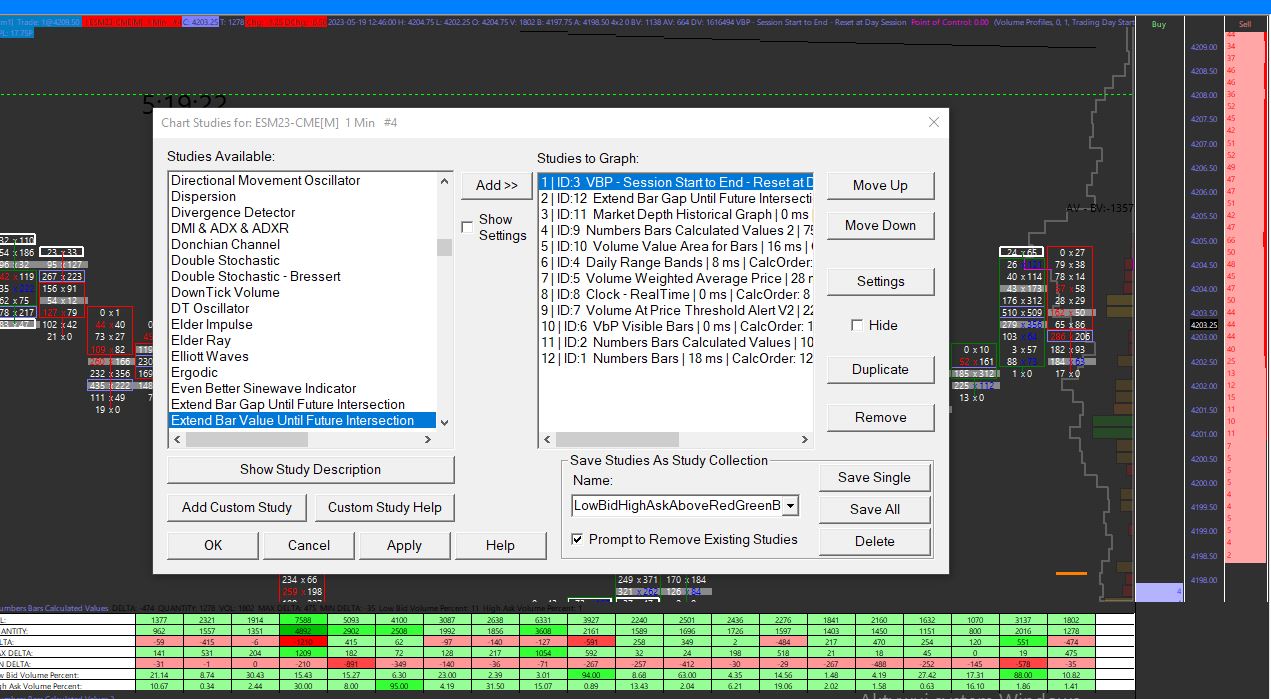Select ID:12 Extend Bar Gap graphed study

676,198
